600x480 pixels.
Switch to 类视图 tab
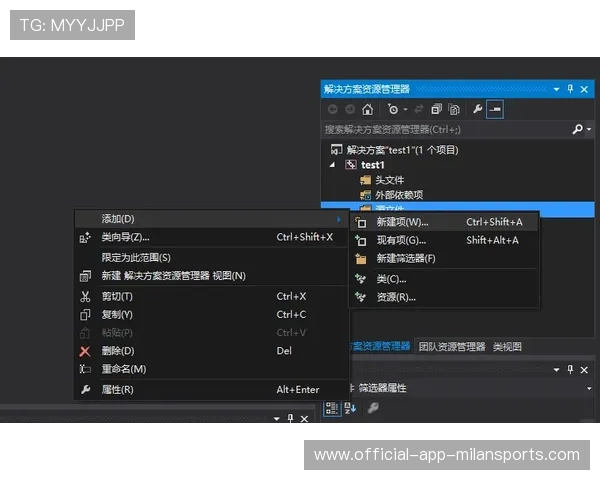point(507,347)
